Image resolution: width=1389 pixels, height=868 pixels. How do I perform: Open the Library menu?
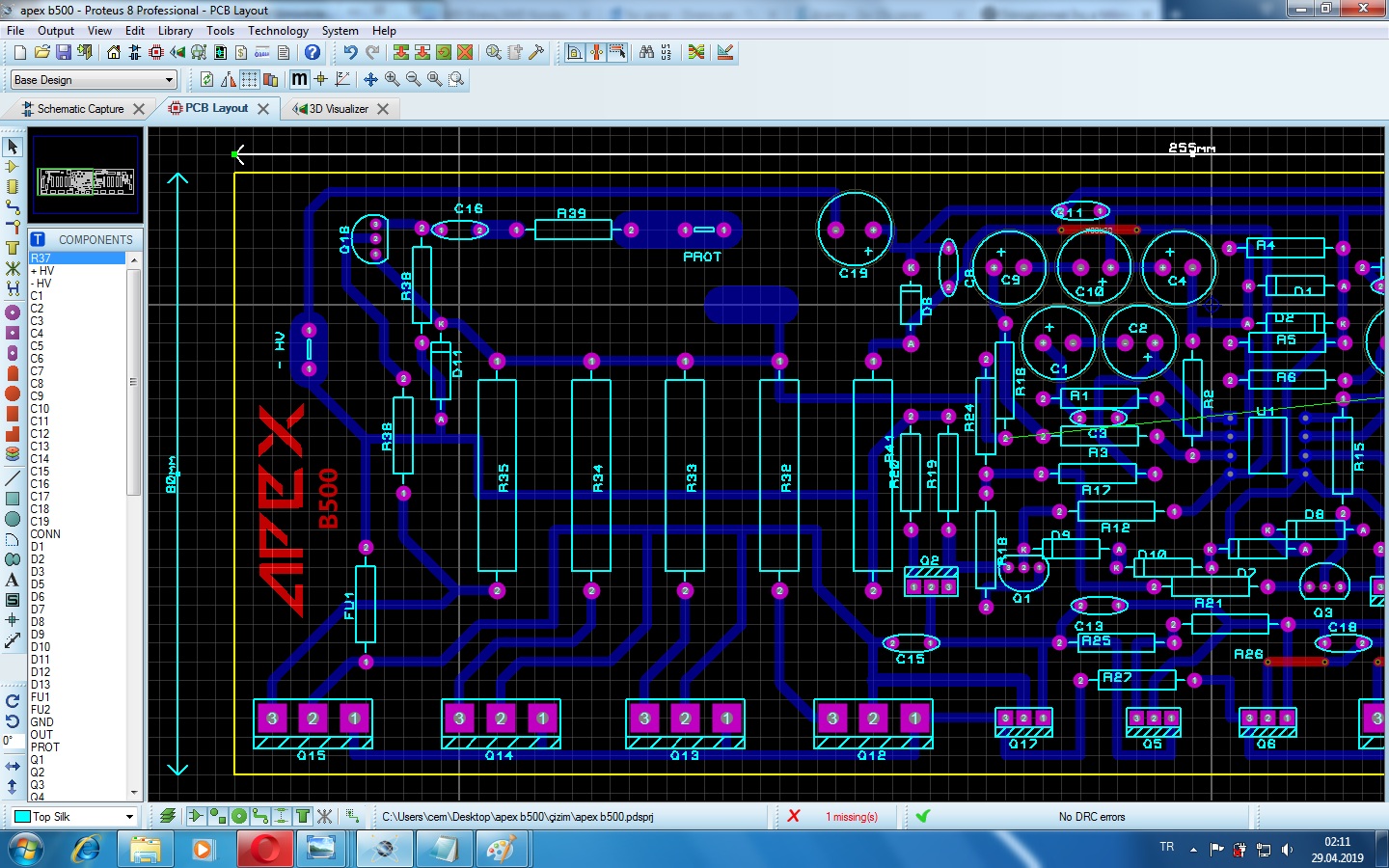176,31
